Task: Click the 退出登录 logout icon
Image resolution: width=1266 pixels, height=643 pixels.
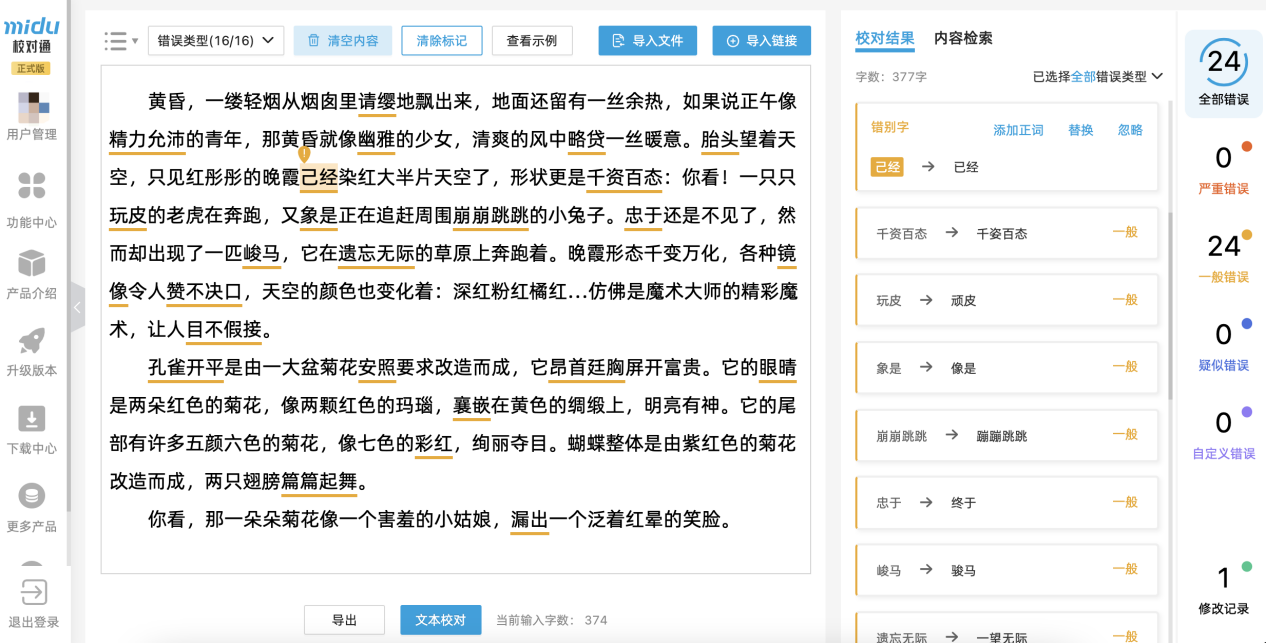Action: click(33, 592)
